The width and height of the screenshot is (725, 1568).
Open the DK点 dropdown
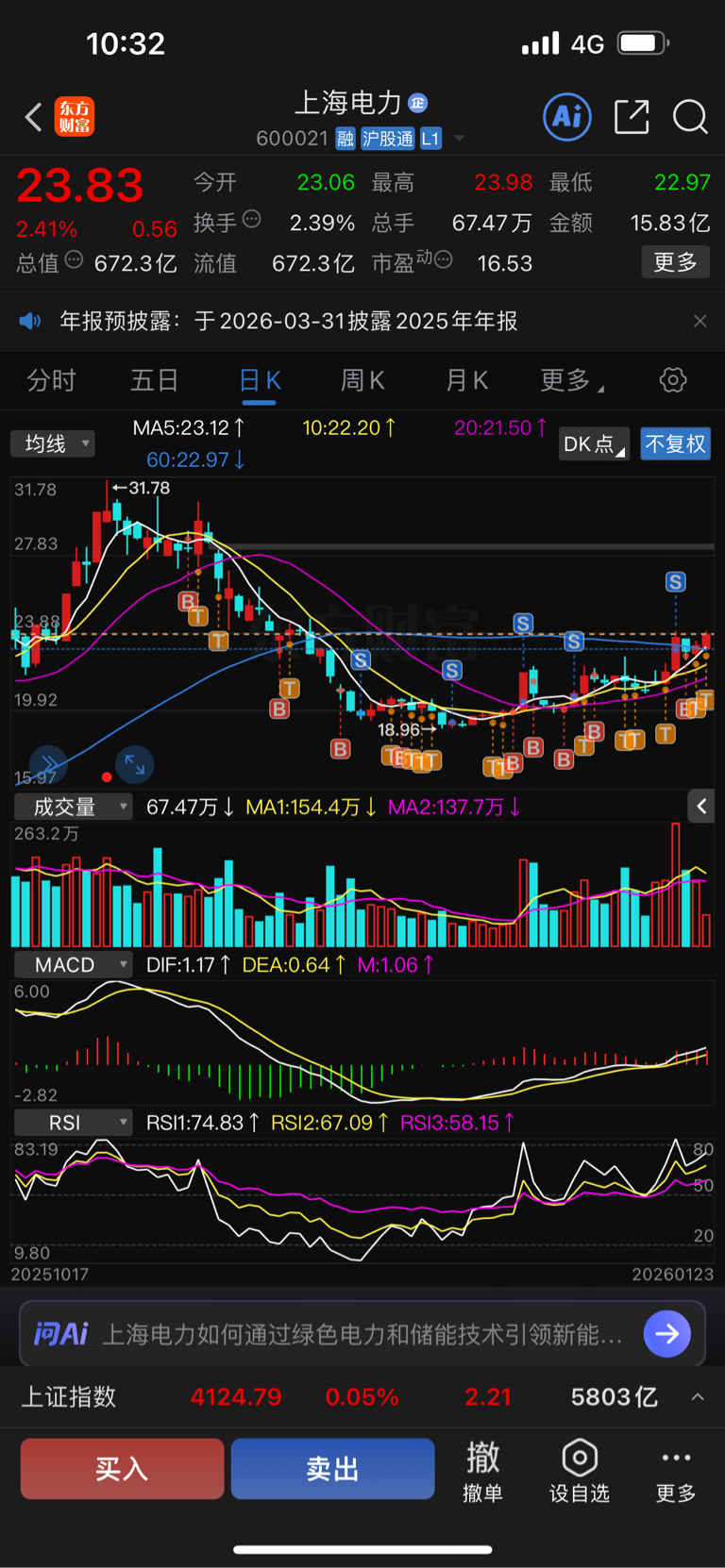point(595,444)
